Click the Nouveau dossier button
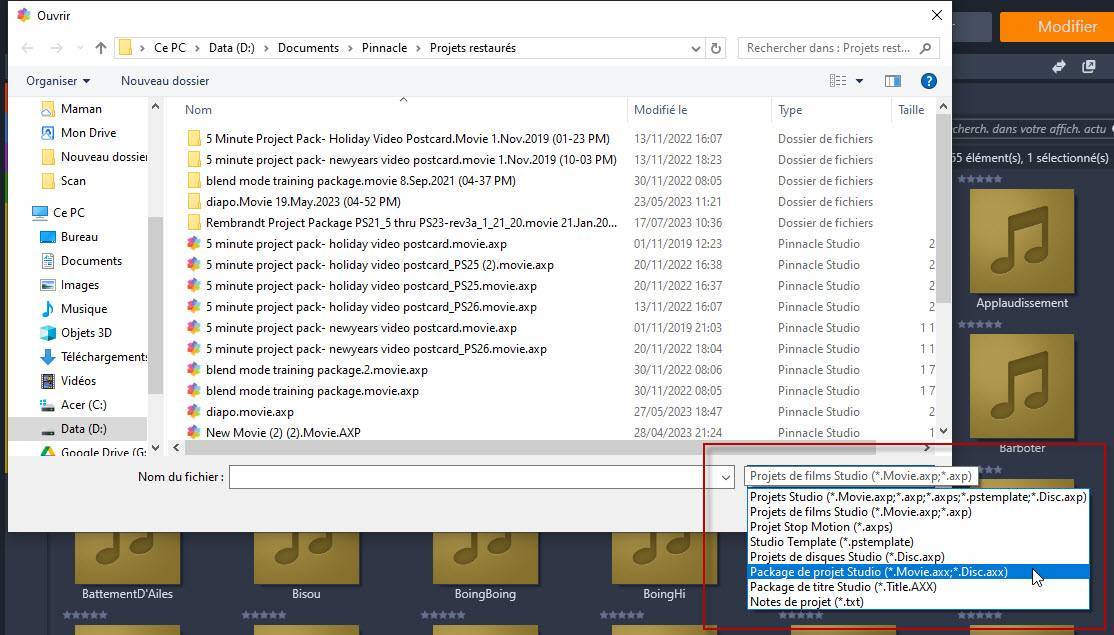Viewport: 1114px width, 635px height. click(165, 81)
